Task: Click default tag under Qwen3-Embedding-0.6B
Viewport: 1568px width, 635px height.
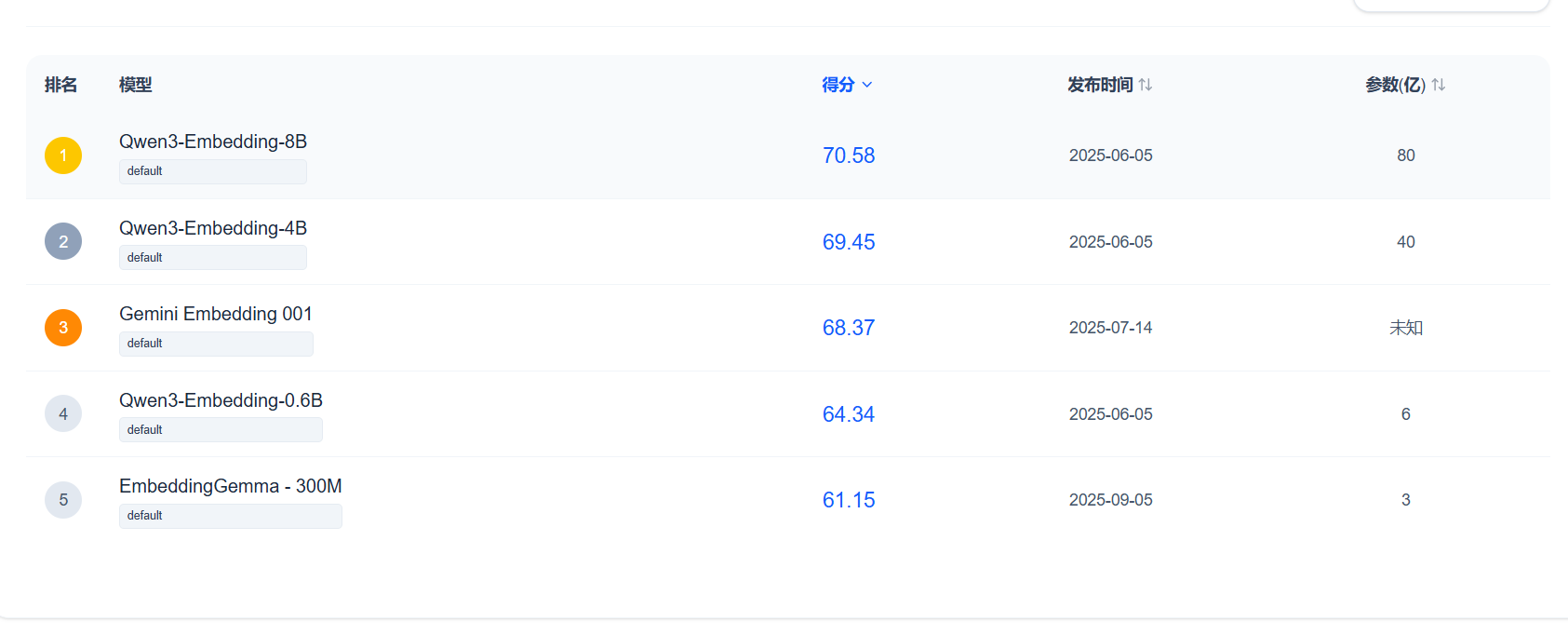Action: point(221,430)
